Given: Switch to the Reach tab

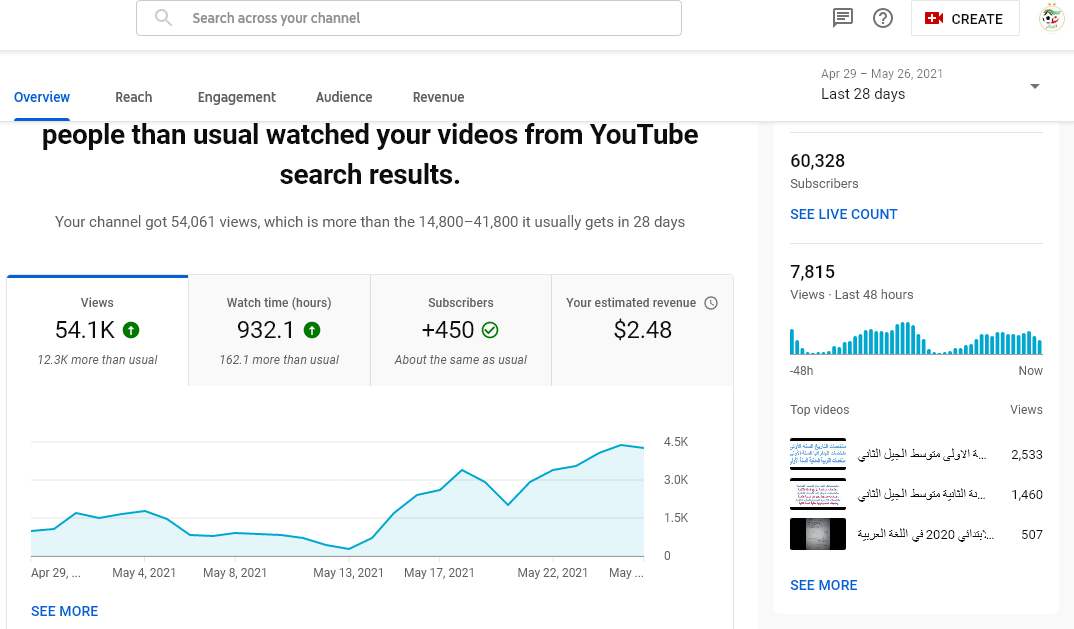Looking at the screenshot, I should (x=133, y=97).
